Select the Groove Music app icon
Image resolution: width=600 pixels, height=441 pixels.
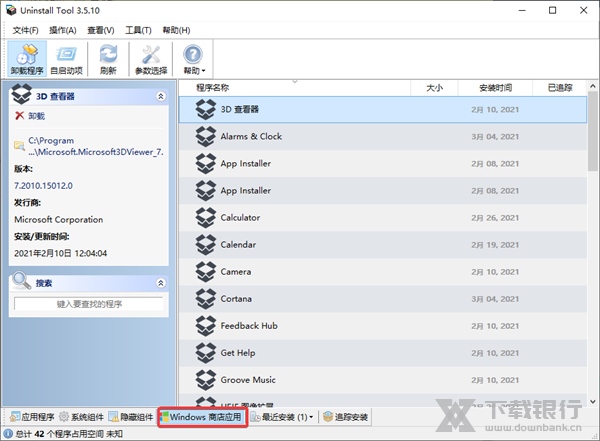206,380
